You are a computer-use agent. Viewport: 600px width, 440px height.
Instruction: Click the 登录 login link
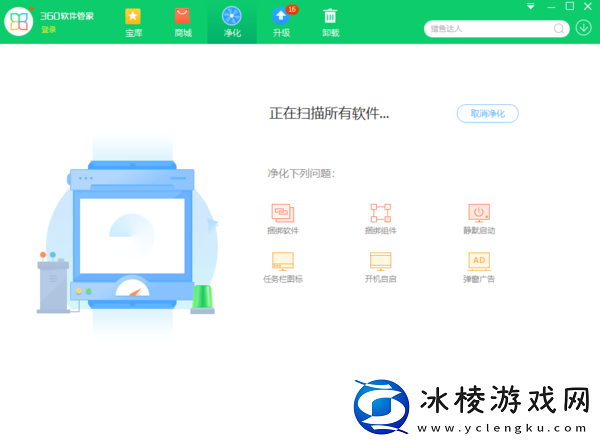[49, 30]
